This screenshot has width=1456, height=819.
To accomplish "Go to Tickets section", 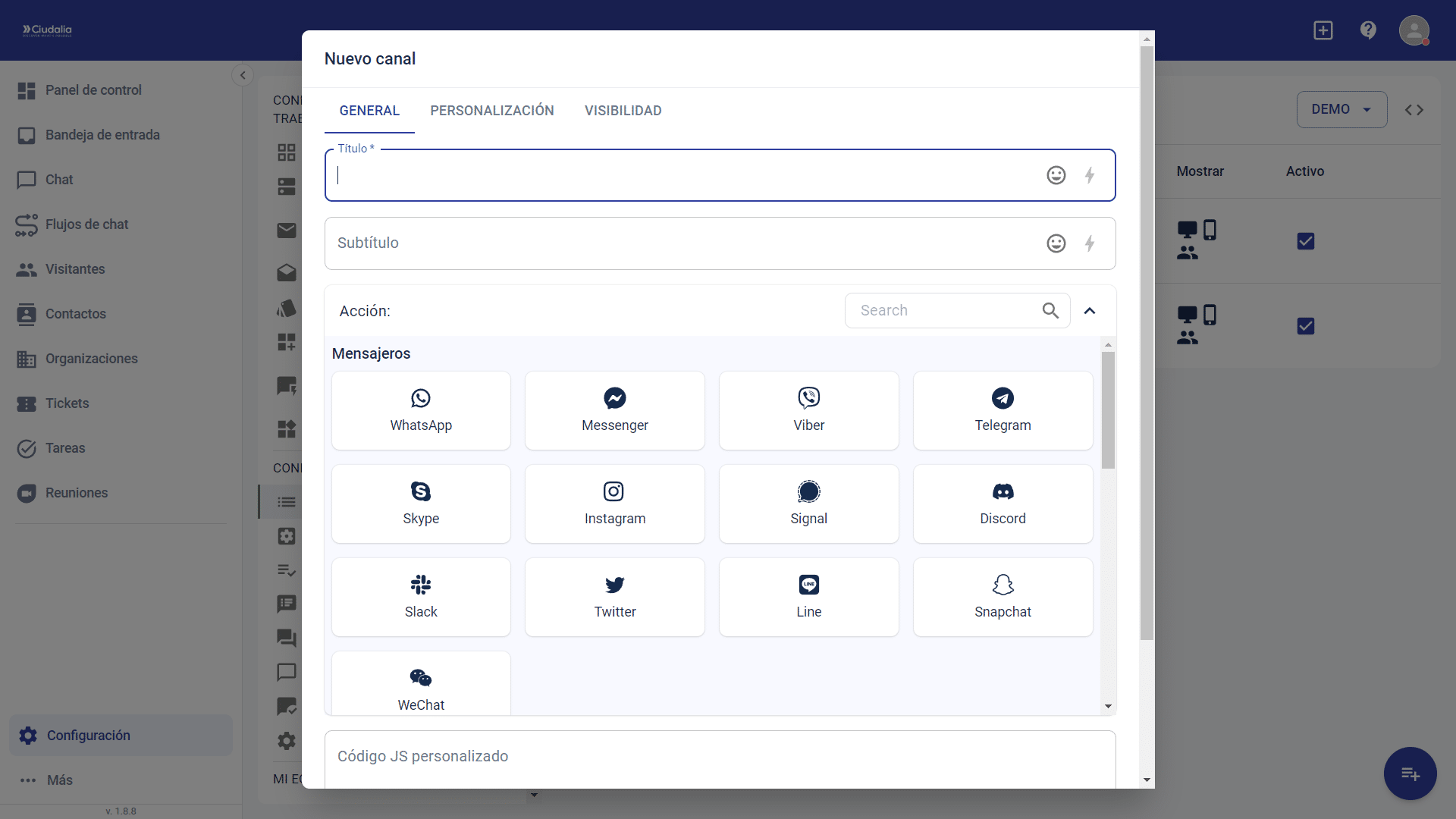I will 67,403.
